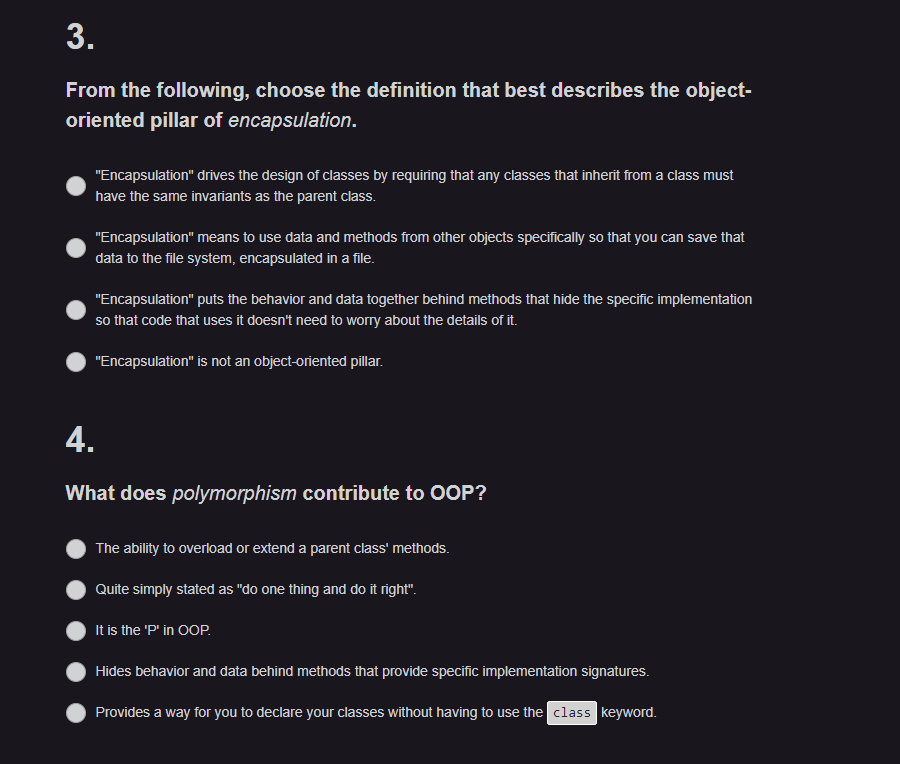
Task: Select the answer about saving data to file system
Action: 75,247
